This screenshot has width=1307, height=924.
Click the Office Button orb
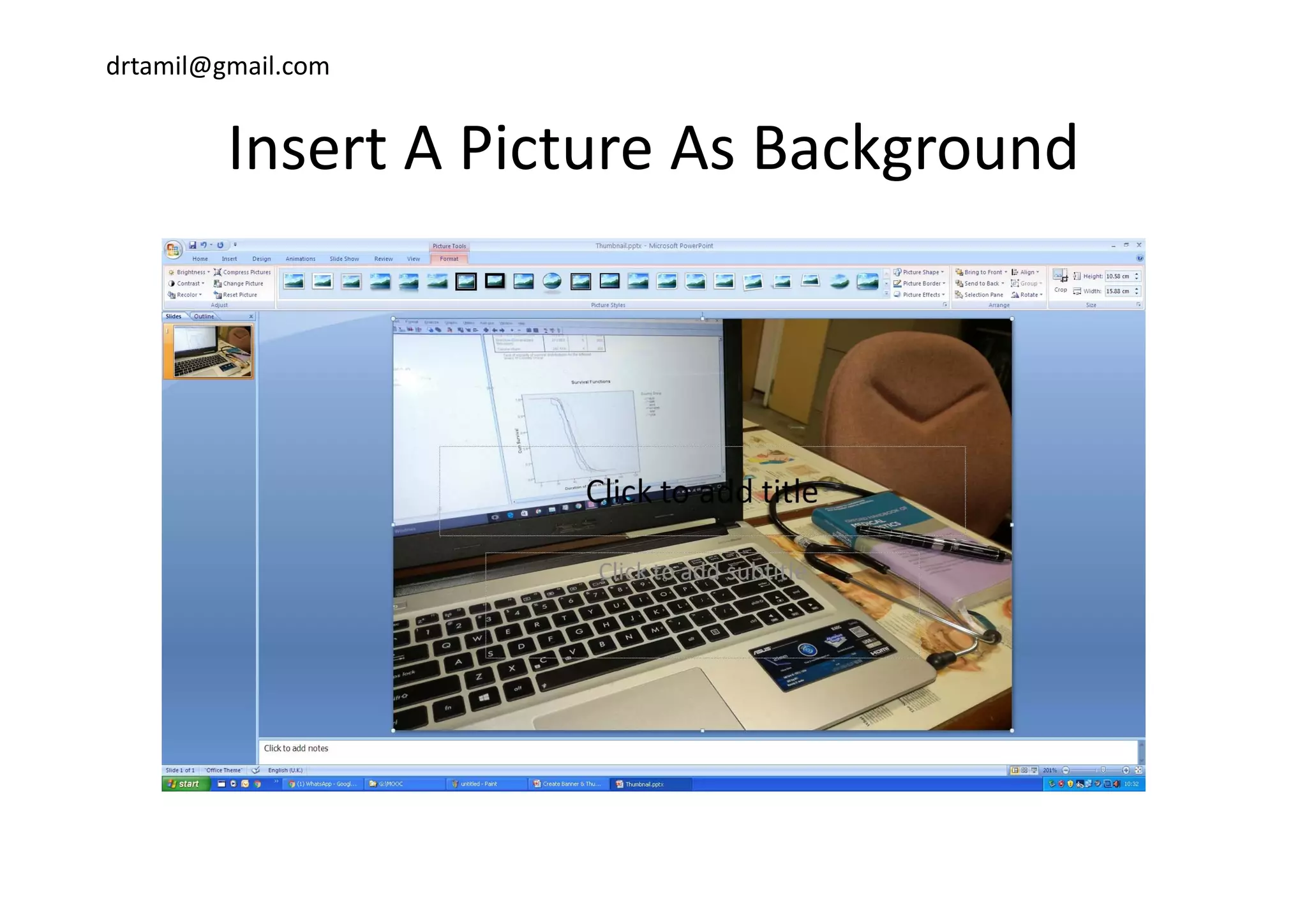coord(172,250)
